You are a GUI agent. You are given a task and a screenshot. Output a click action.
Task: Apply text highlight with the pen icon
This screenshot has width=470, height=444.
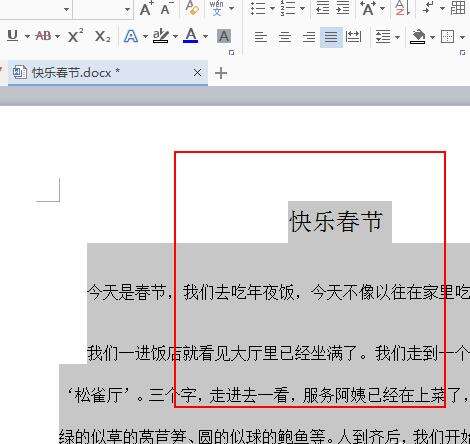coord(161,36)
